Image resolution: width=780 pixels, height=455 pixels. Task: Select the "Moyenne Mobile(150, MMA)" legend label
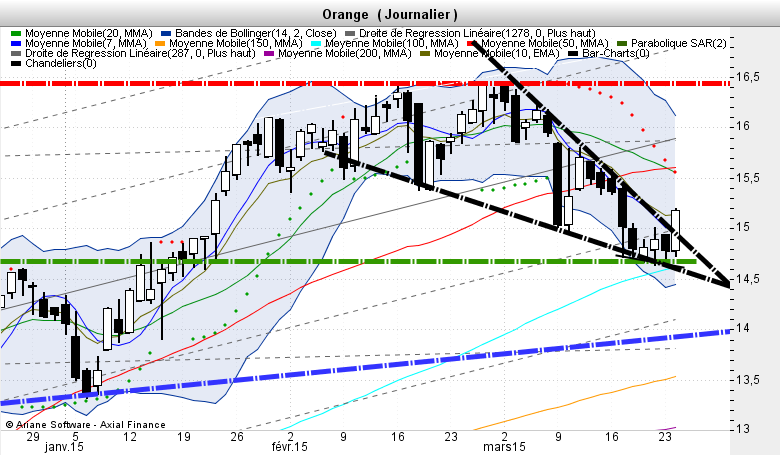236,43
